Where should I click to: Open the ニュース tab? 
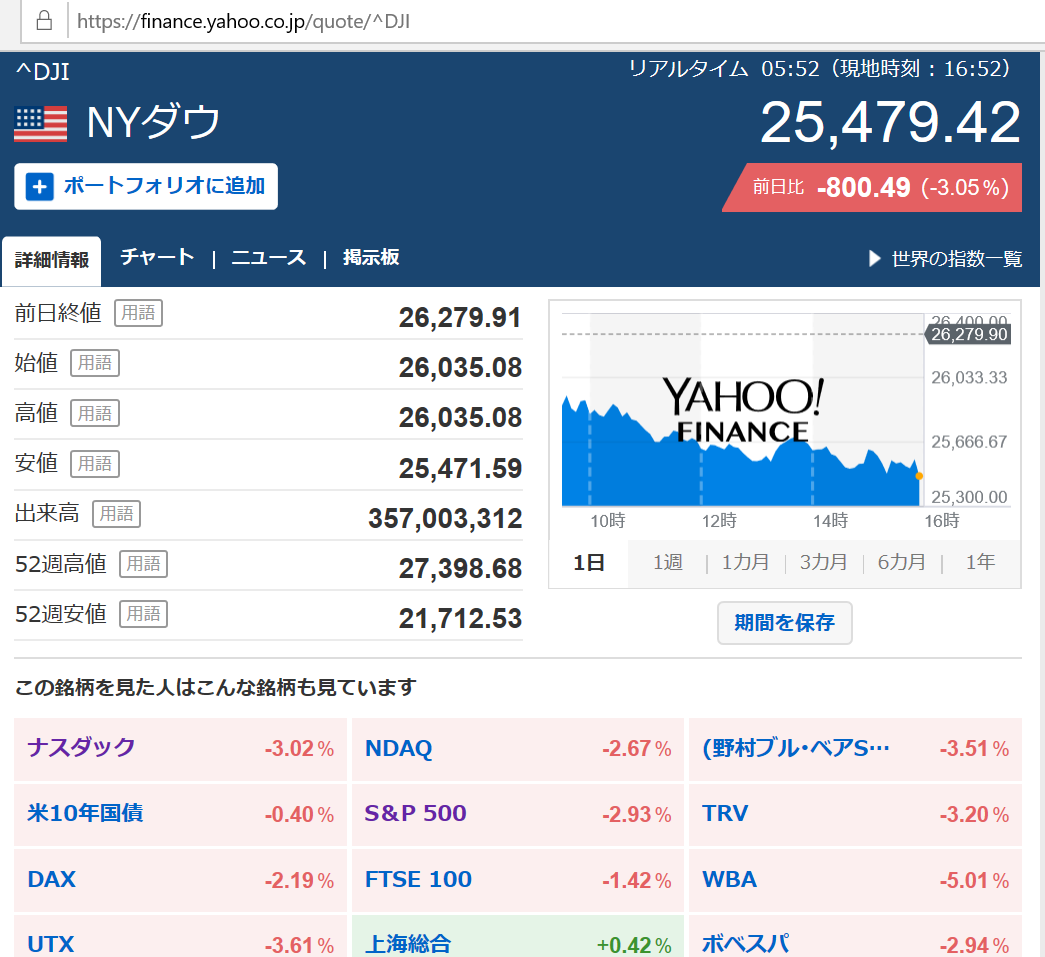click(x=269, y=257)
